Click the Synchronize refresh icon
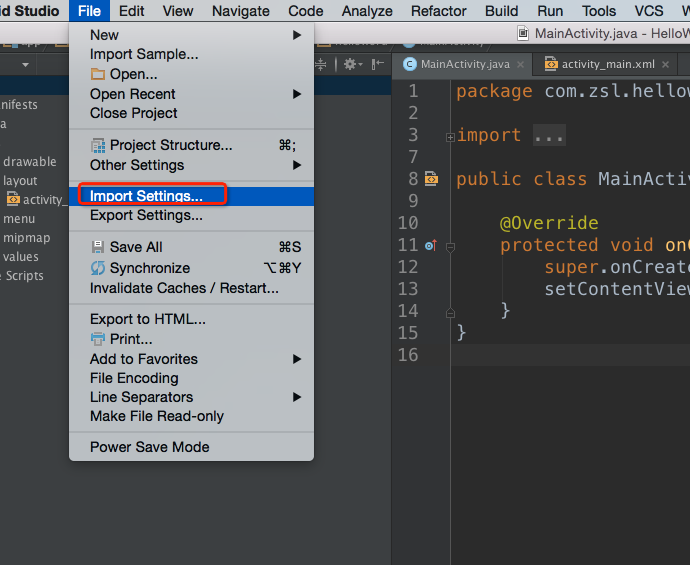 click(x=98, y=268)
